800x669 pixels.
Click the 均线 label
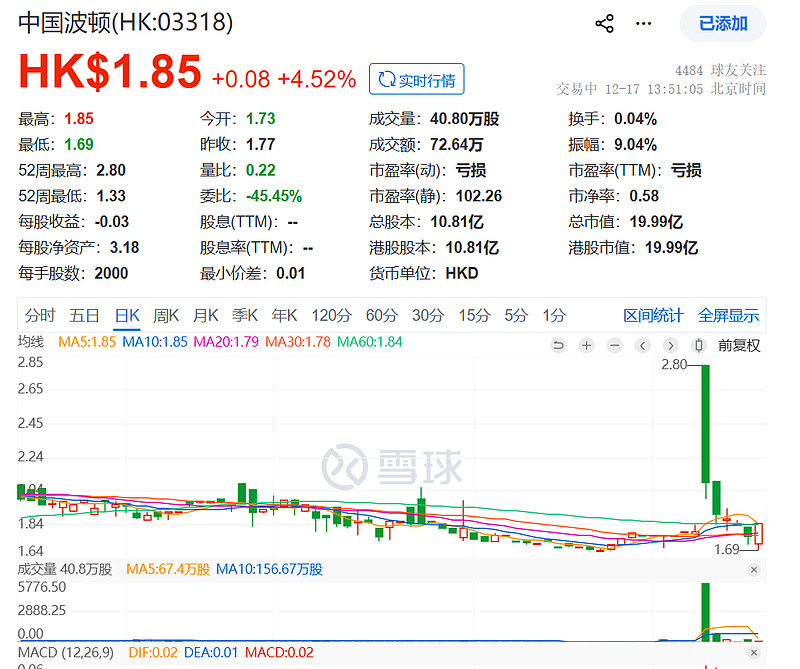(x=31, y=342)
